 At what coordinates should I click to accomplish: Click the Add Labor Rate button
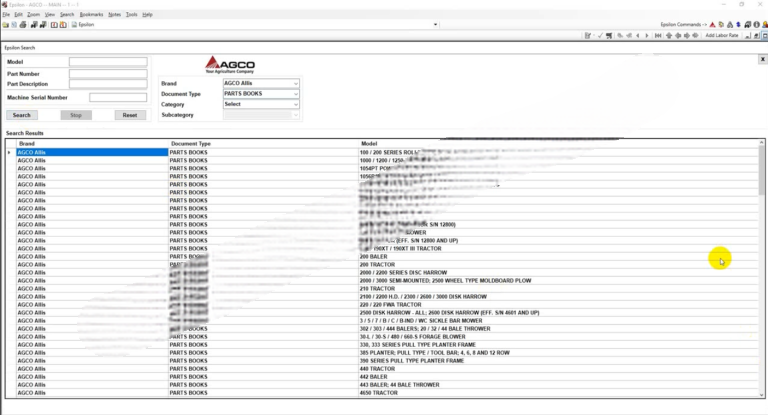721,35
